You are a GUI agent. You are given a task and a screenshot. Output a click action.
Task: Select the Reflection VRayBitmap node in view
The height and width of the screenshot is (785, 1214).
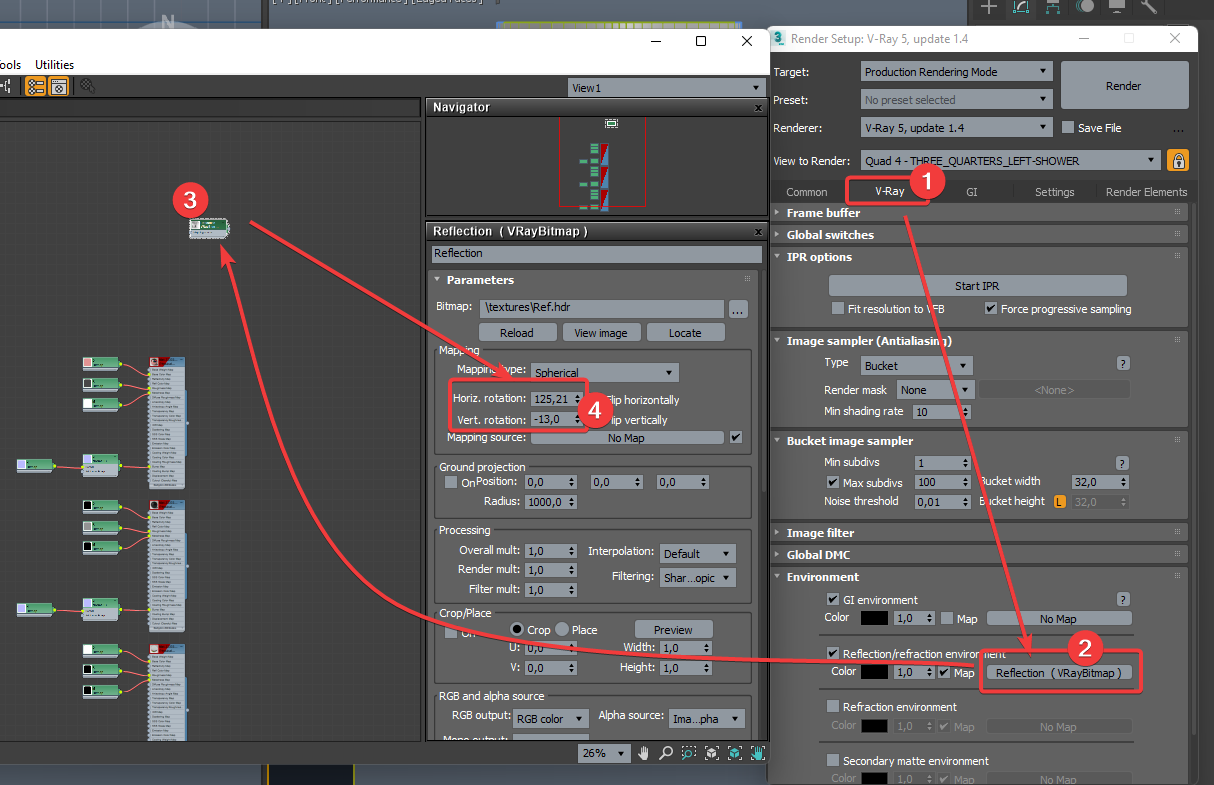(209, 229)
